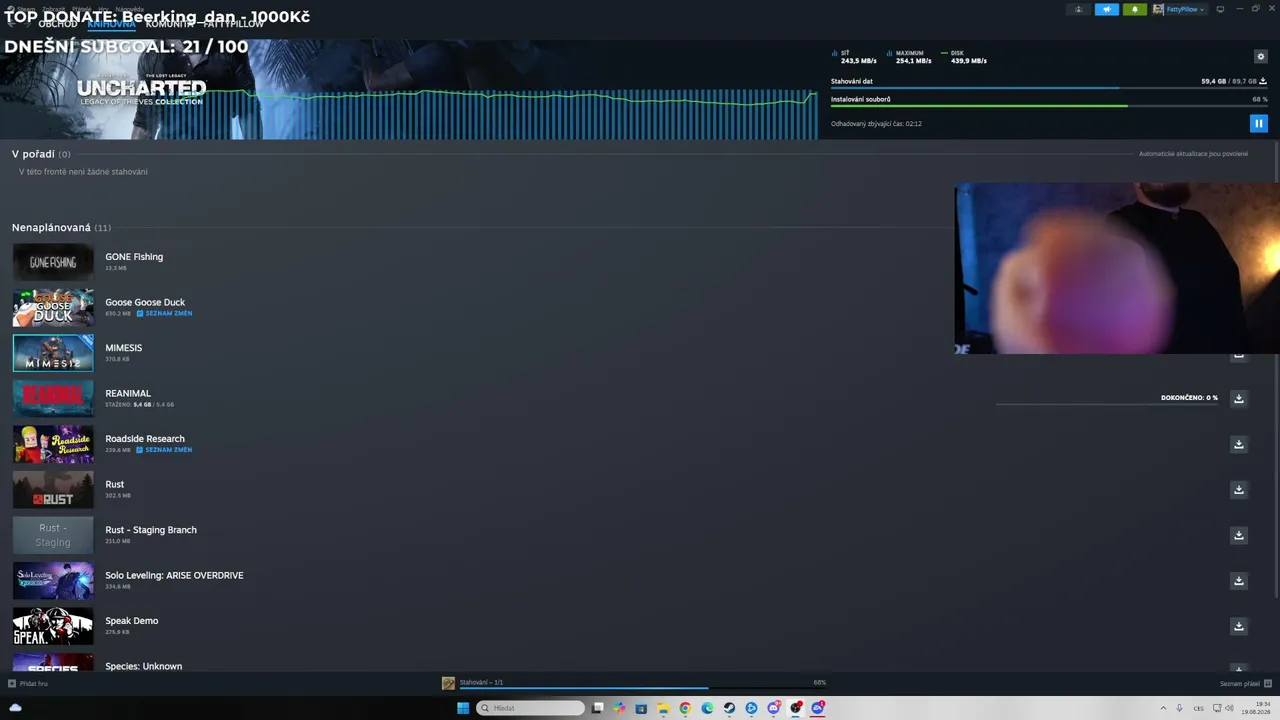Show hidden system tray icons
Viewport: 1280px width, 720px height.
(1162, 708)
